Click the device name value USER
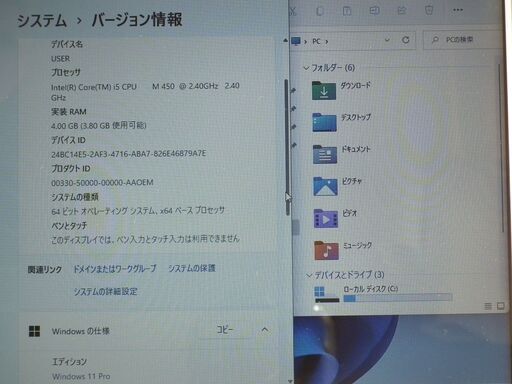 coord(60,59)
